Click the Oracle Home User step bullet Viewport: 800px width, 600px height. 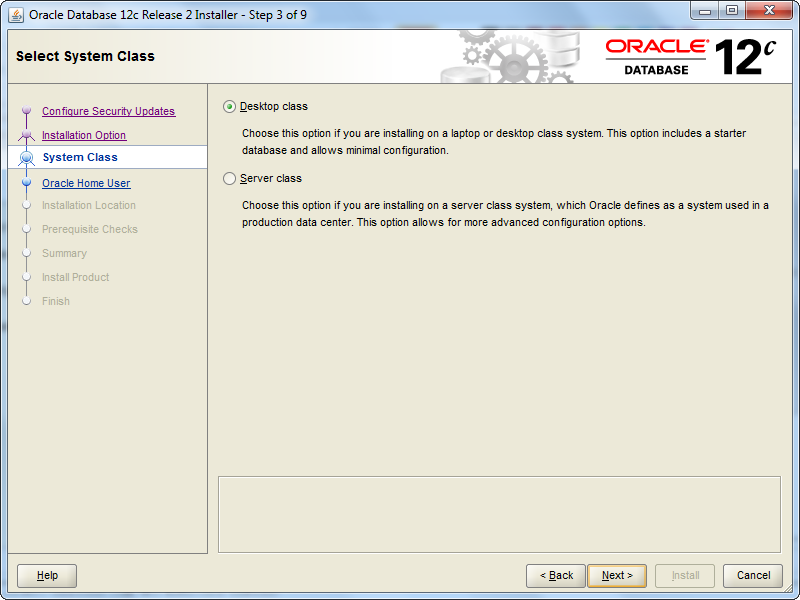click(x=27, y=183)
